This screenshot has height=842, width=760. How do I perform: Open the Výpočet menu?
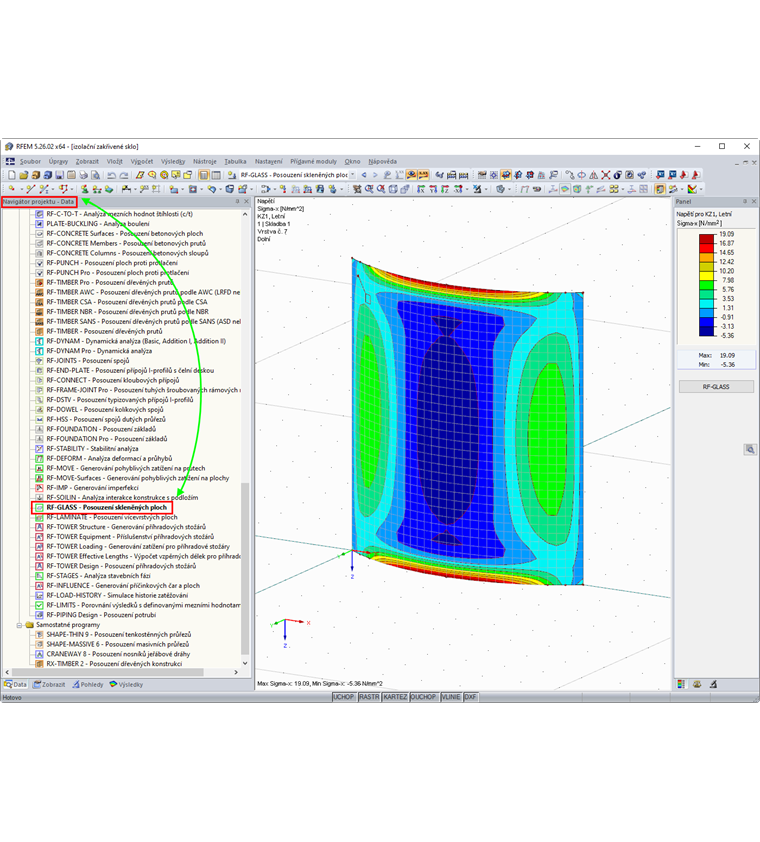pyautogui.click(x=142, y=161)
